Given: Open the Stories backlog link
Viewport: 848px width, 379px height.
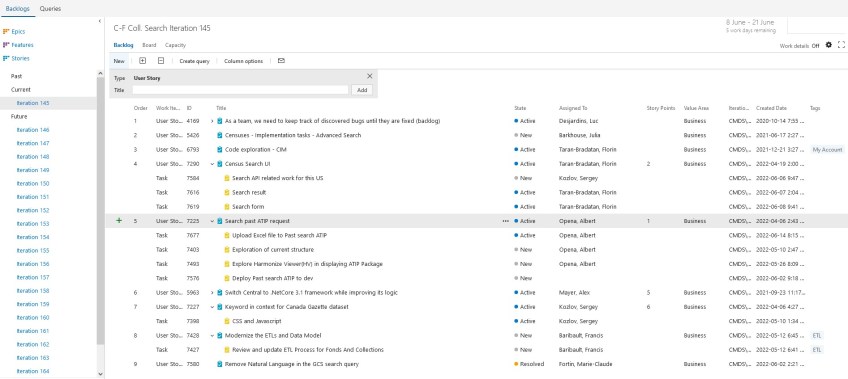Looking at the screenshot, I should point(21,58).
